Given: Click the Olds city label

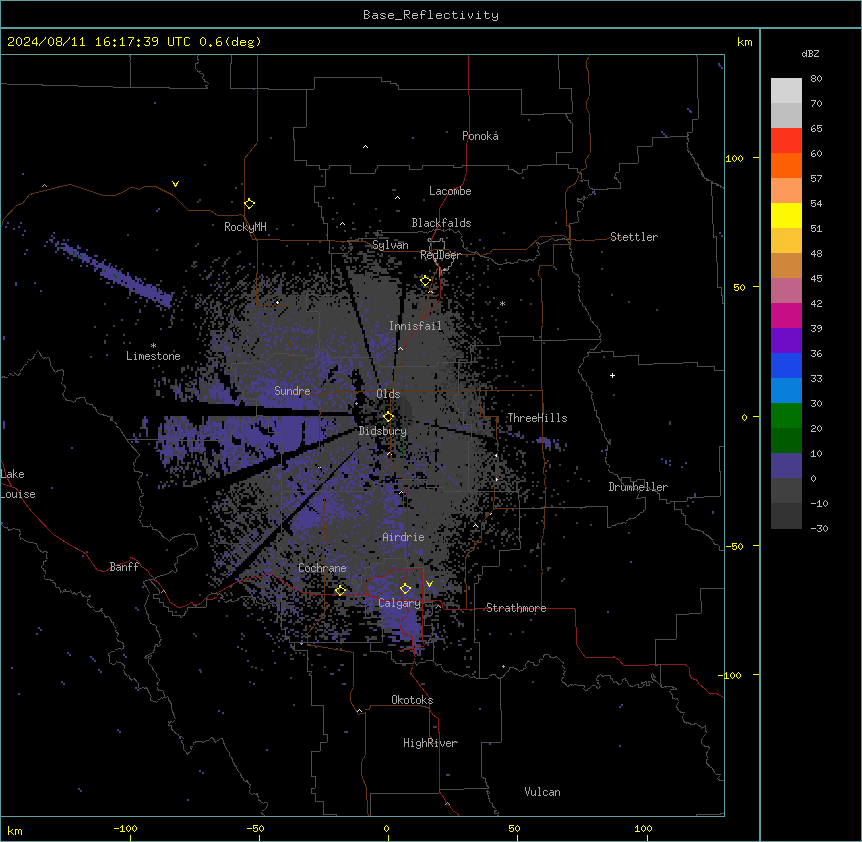Looking at the screenshot, I should pyautogui.click(x=388, y=394).
